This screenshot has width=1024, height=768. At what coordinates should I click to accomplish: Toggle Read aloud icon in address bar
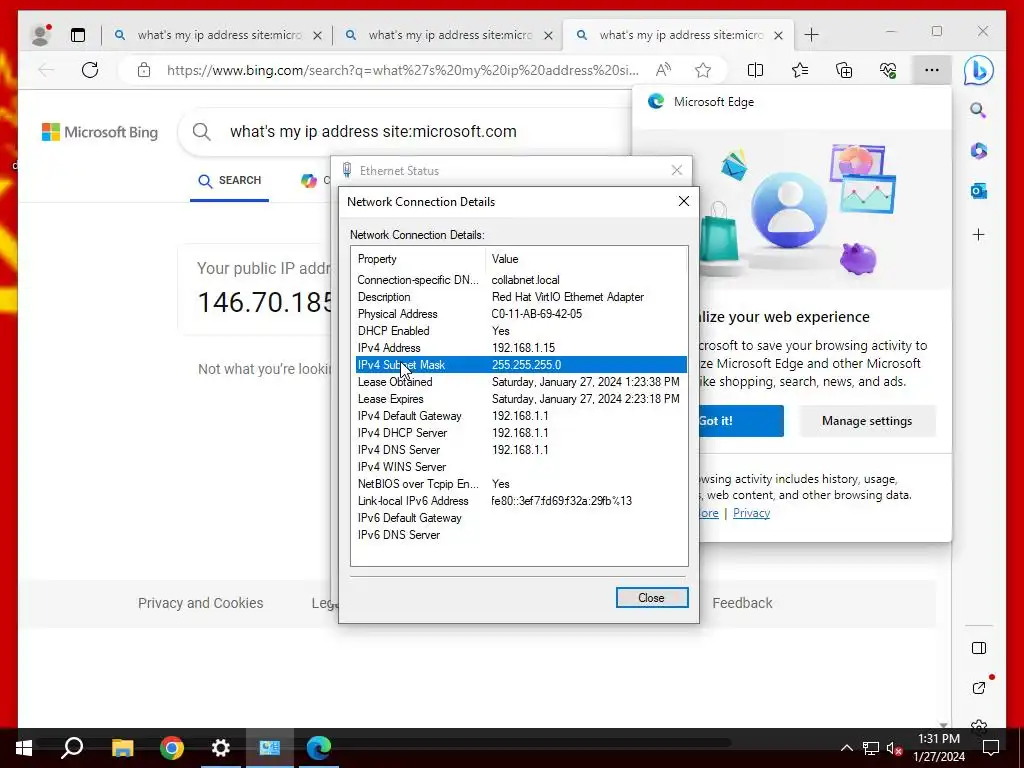(663, 70)
